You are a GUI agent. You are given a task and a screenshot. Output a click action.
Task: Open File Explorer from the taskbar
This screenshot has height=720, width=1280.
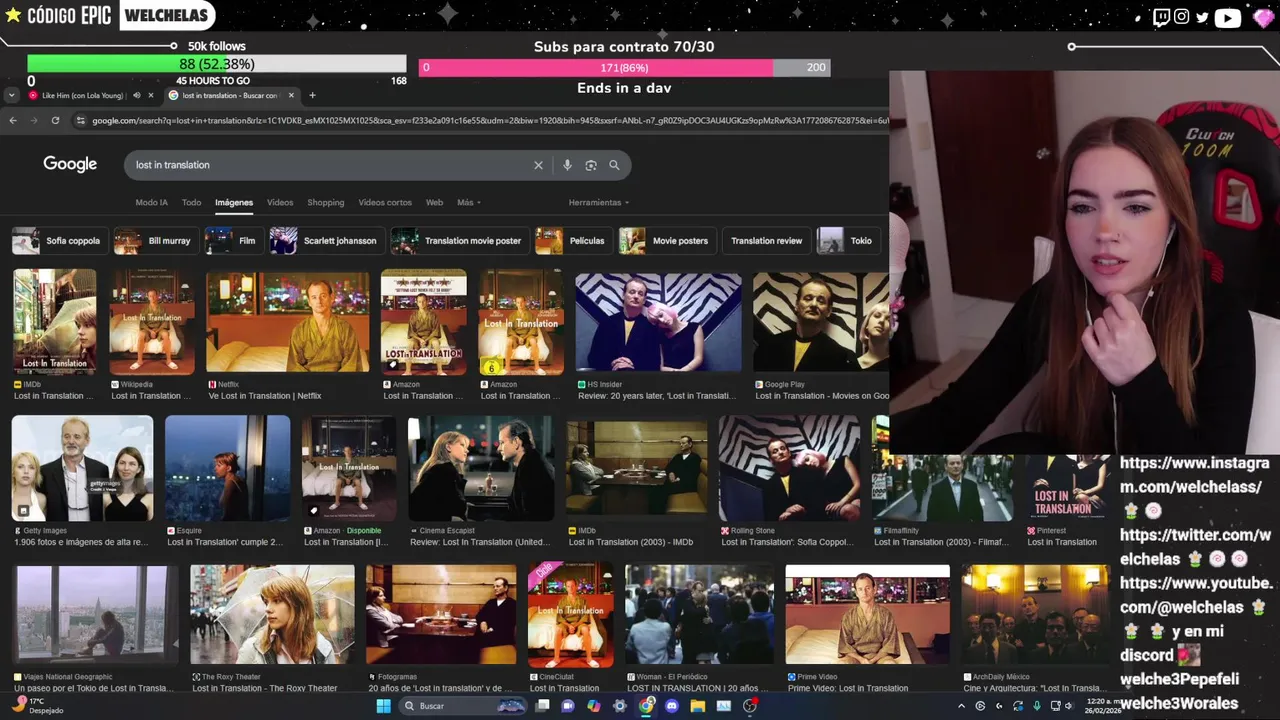coord(698,706)
